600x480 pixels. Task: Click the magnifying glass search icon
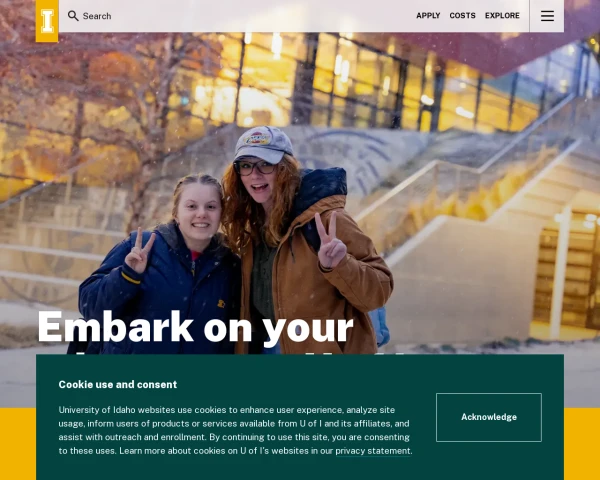click(x=73, y=16)
